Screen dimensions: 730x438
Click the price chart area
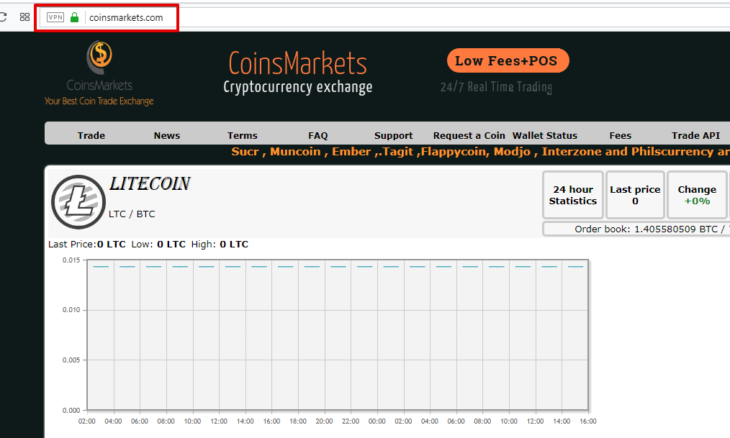(x=338, y=335)
